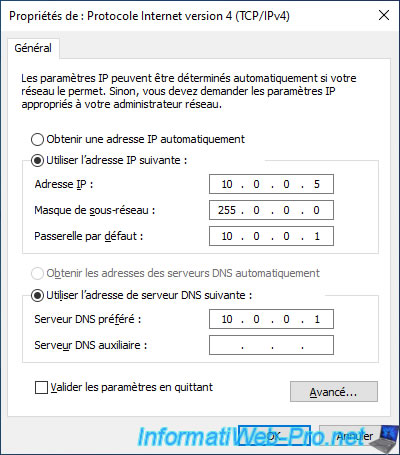This screenshot has width=400, height=455.
Task: Click the Passerelle par défaut field
Action: tap(271, 236)
